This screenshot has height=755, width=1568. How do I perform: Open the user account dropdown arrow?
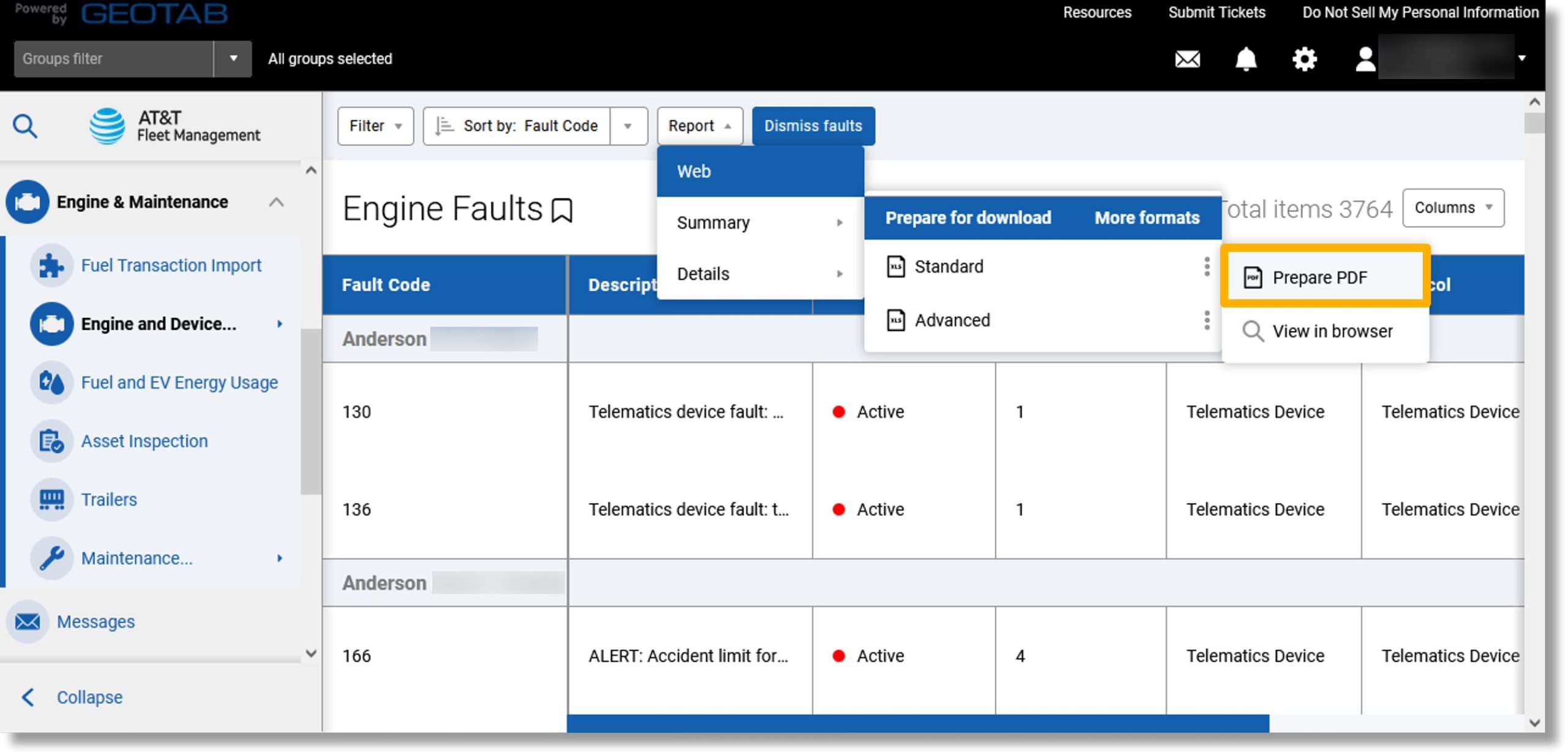click(x=1522, y=58)
